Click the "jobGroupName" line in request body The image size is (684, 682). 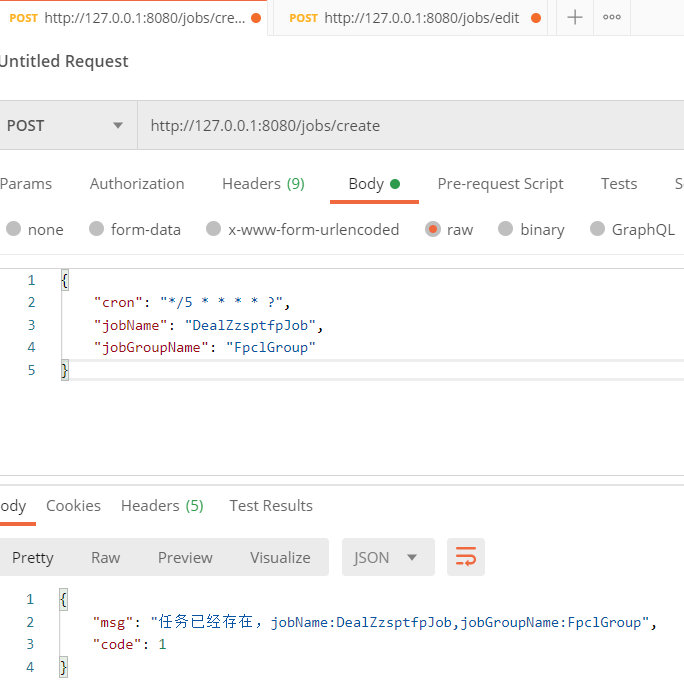[205, 347]
